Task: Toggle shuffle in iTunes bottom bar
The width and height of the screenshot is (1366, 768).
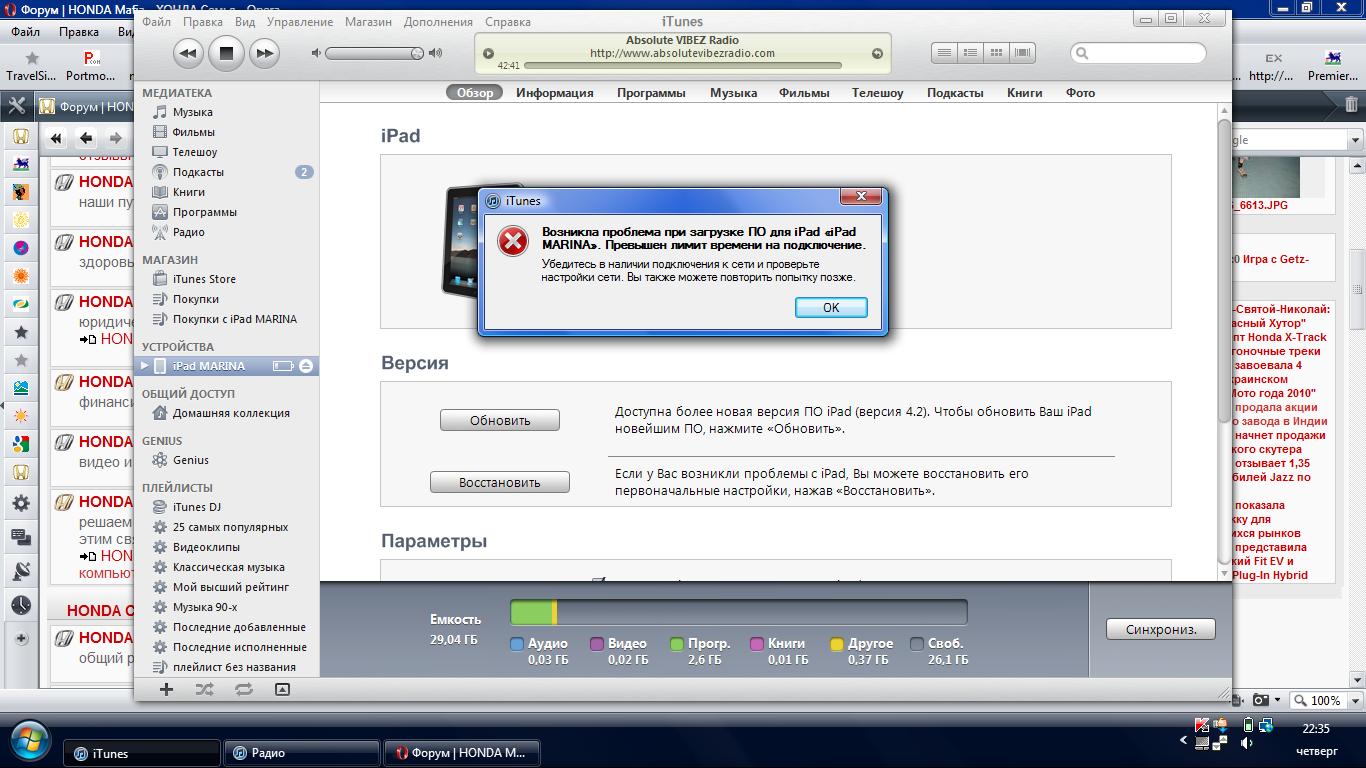Action: click(x=205, y=689)
